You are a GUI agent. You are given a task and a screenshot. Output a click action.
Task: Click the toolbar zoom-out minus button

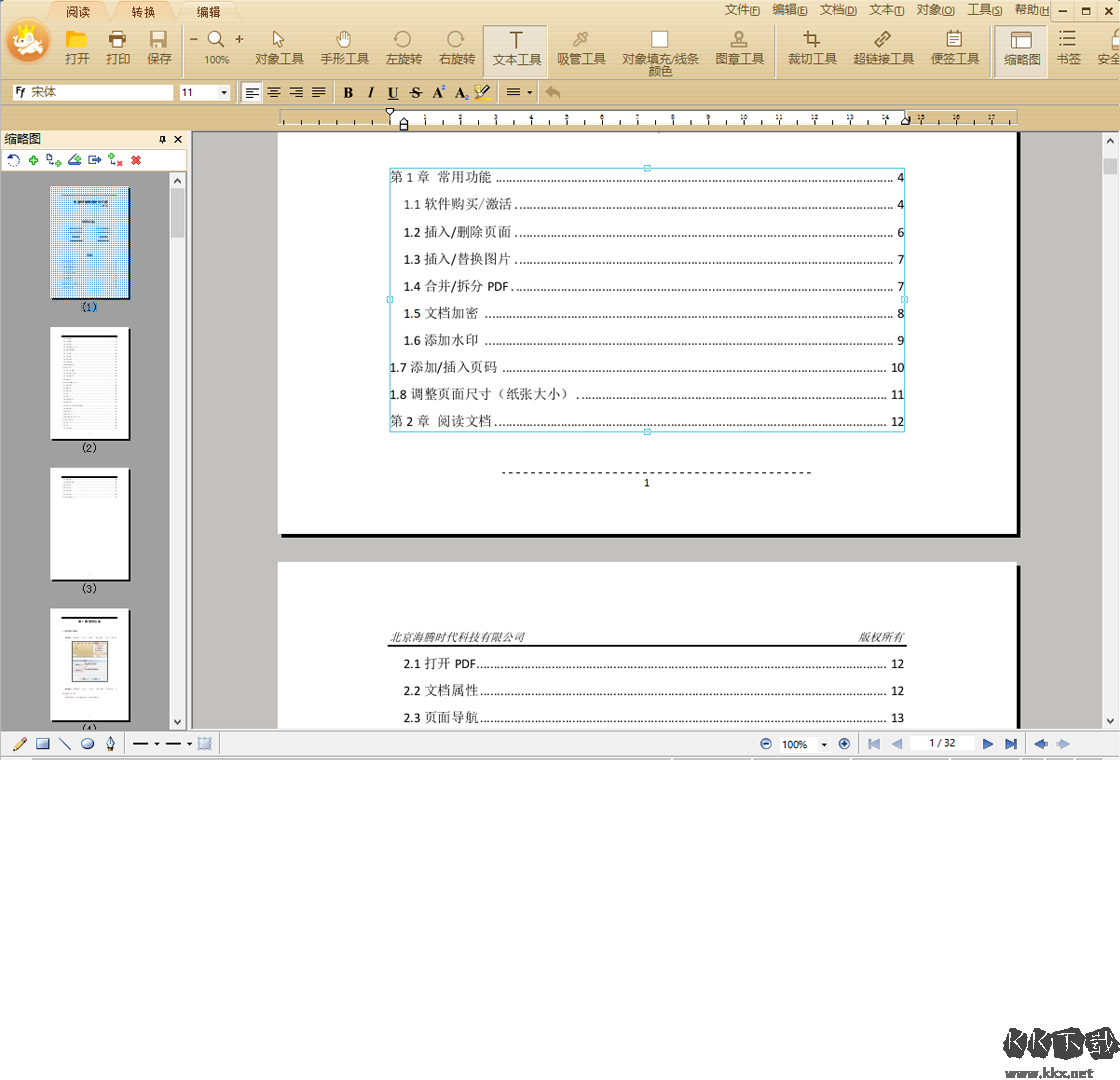coord(194,39)
